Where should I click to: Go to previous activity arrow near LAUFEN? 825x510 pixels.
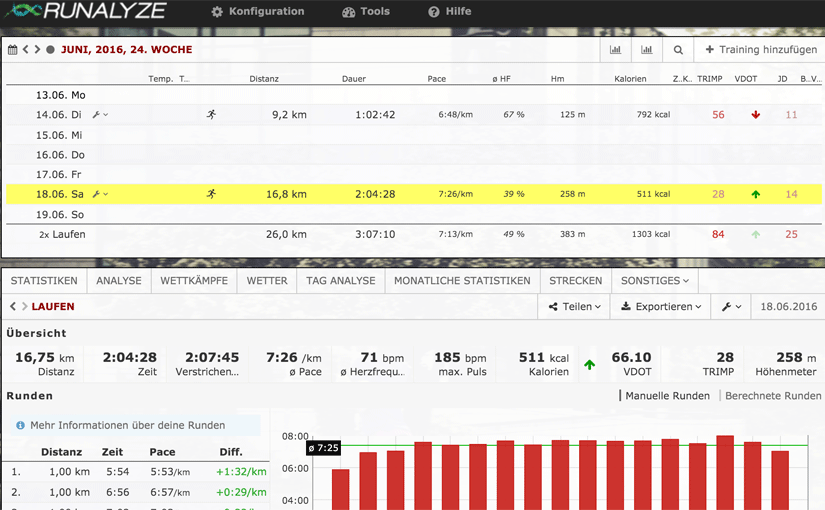tap(13, 306)
